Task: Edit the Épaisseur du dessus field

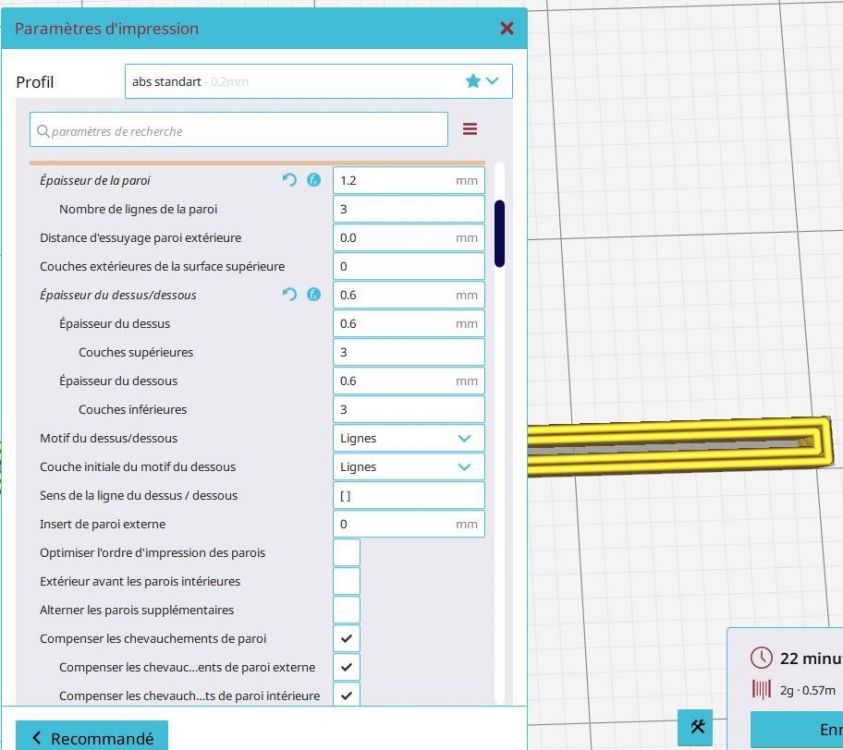Action: pos(409,324)
